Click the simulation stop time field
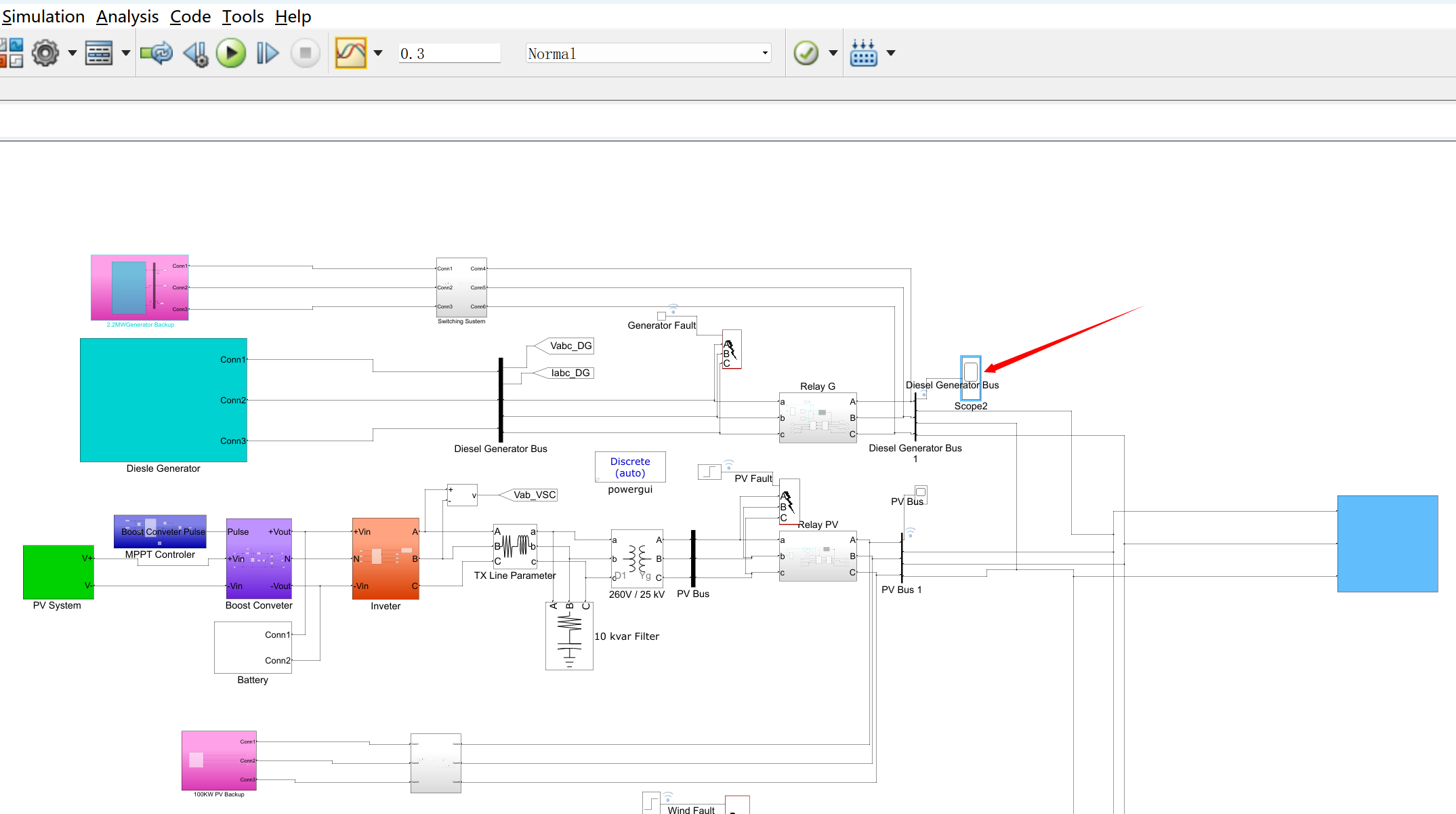 coord(449,54)
